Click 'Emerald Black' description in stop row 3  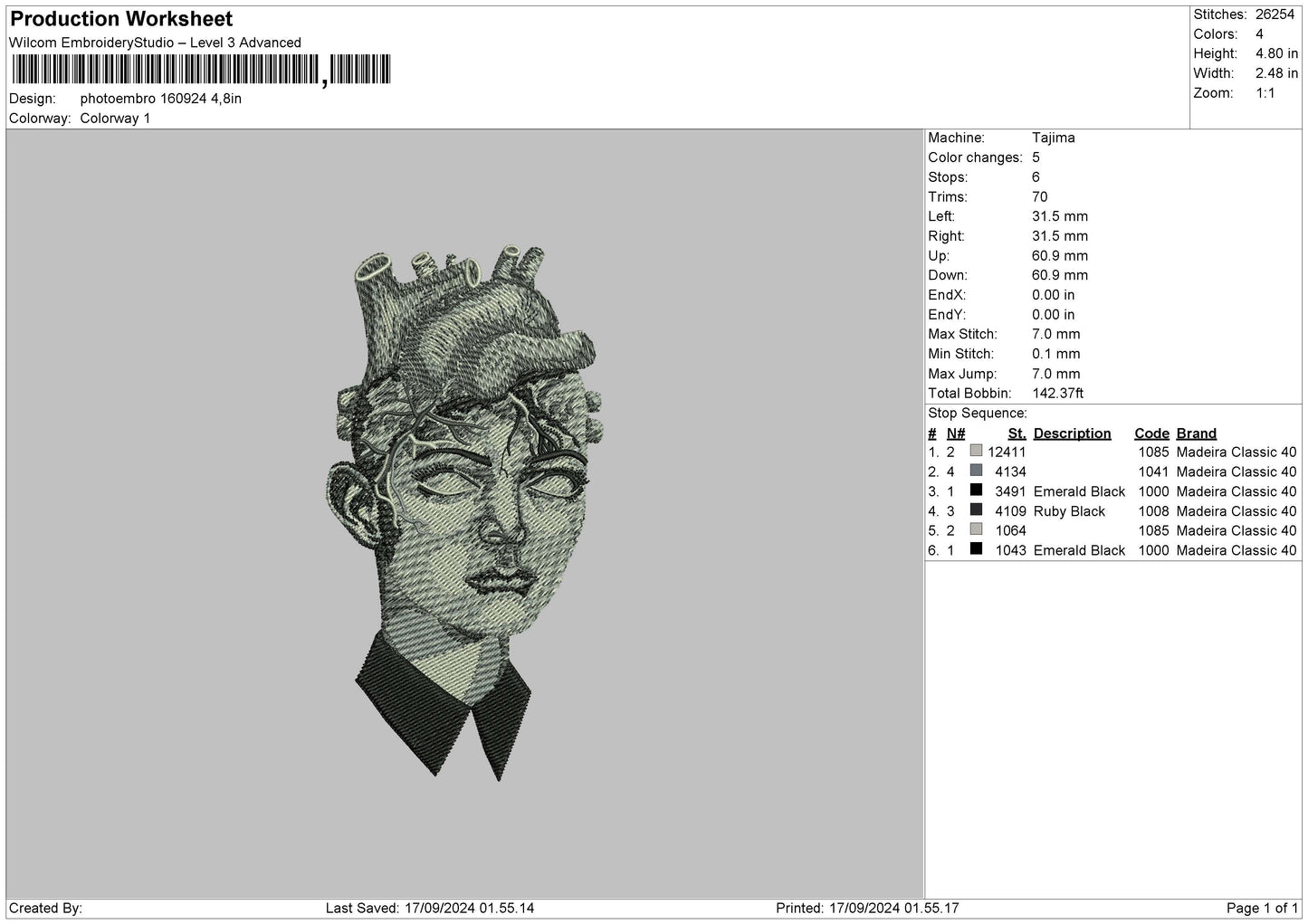1079,491
